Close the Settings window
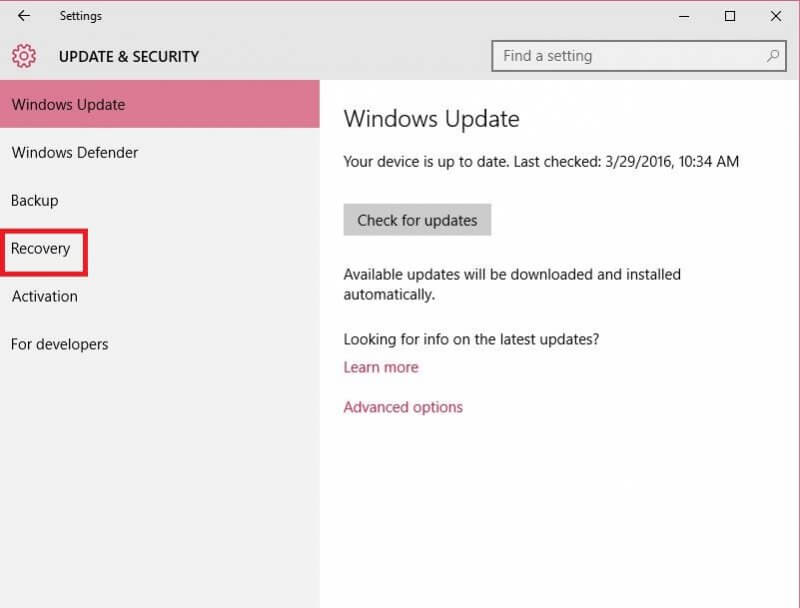Screen dimensions: 800x608 pyautogui.click(x=776, y=16)
